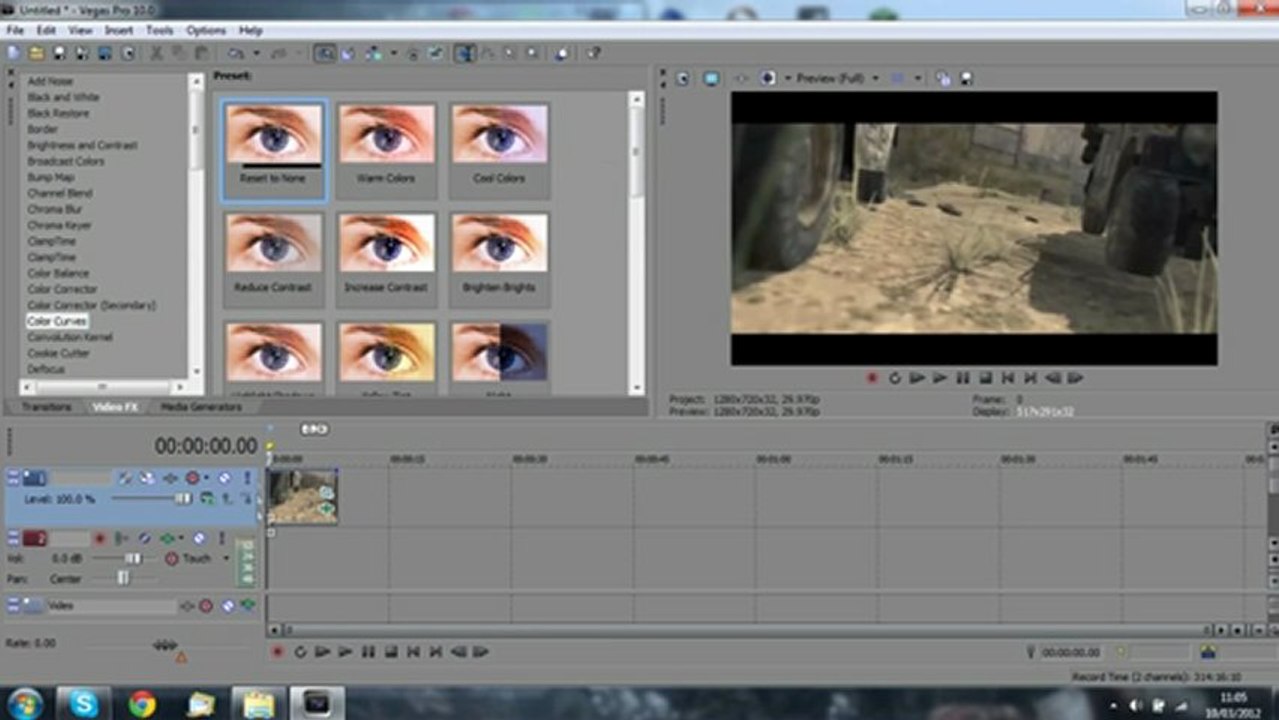Select the Black and White effect
The image size is (1279, 720).
(63, 97)
